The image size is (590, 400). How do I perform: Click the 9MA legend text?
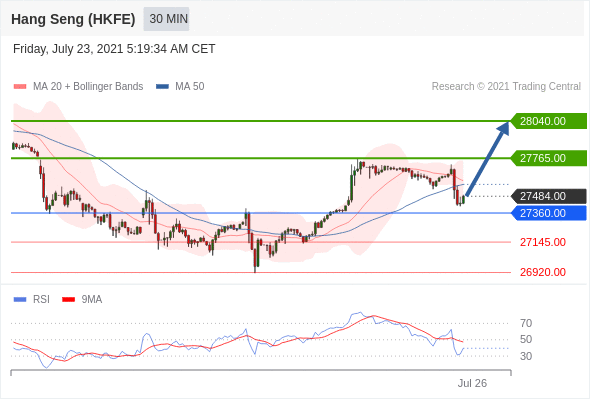point(92,300)
